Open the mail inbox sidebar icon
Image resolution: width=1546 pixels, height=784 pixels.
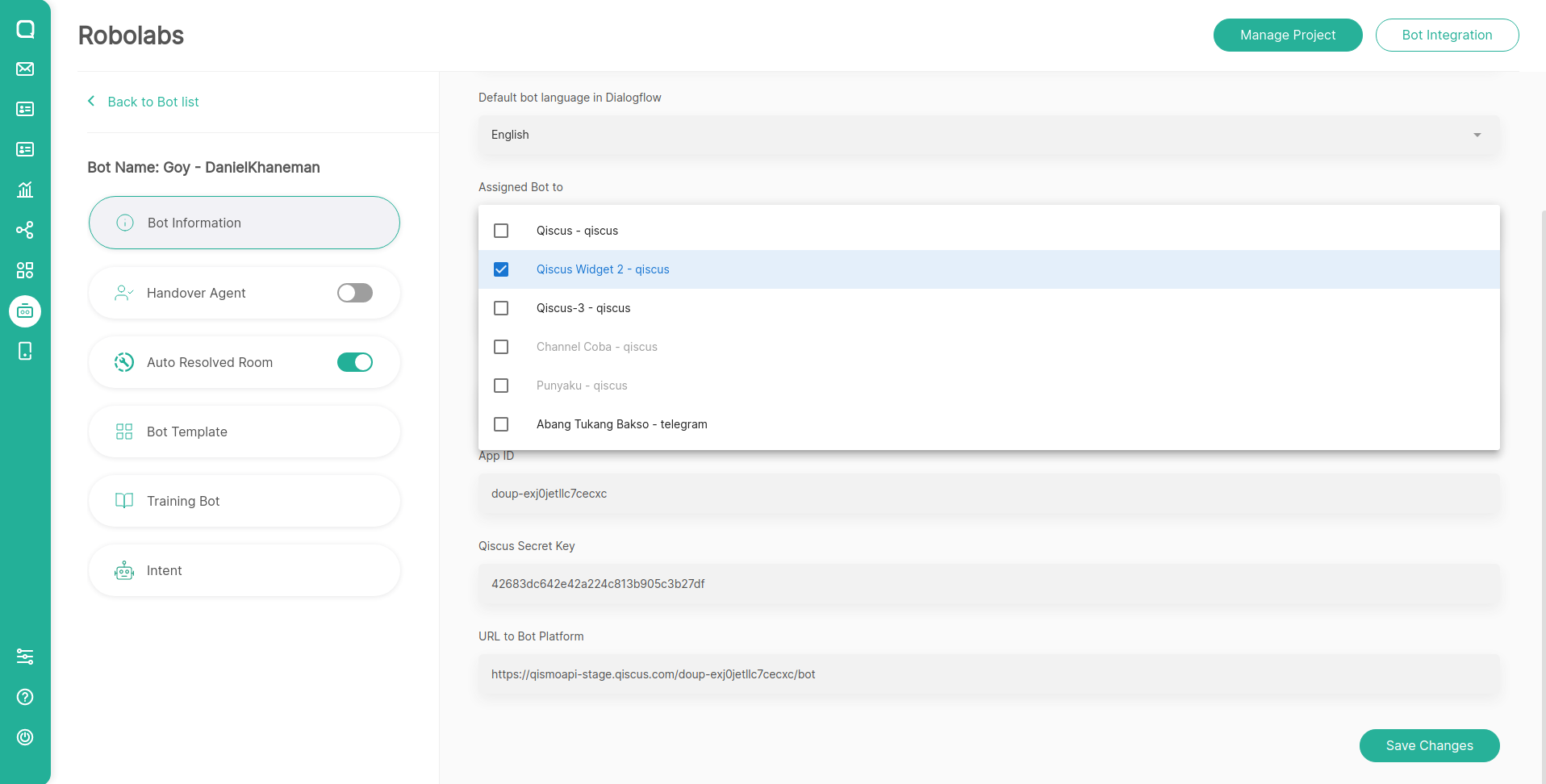tap(25, 69)
